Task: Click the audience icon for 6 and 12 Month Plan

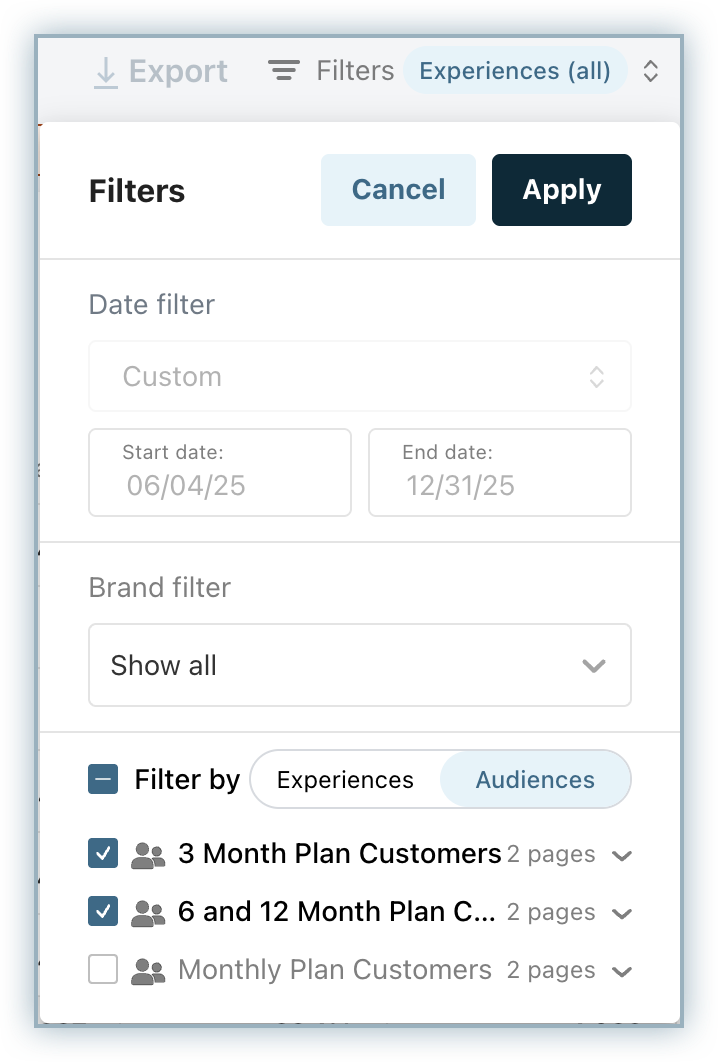Action: point(148,913)
